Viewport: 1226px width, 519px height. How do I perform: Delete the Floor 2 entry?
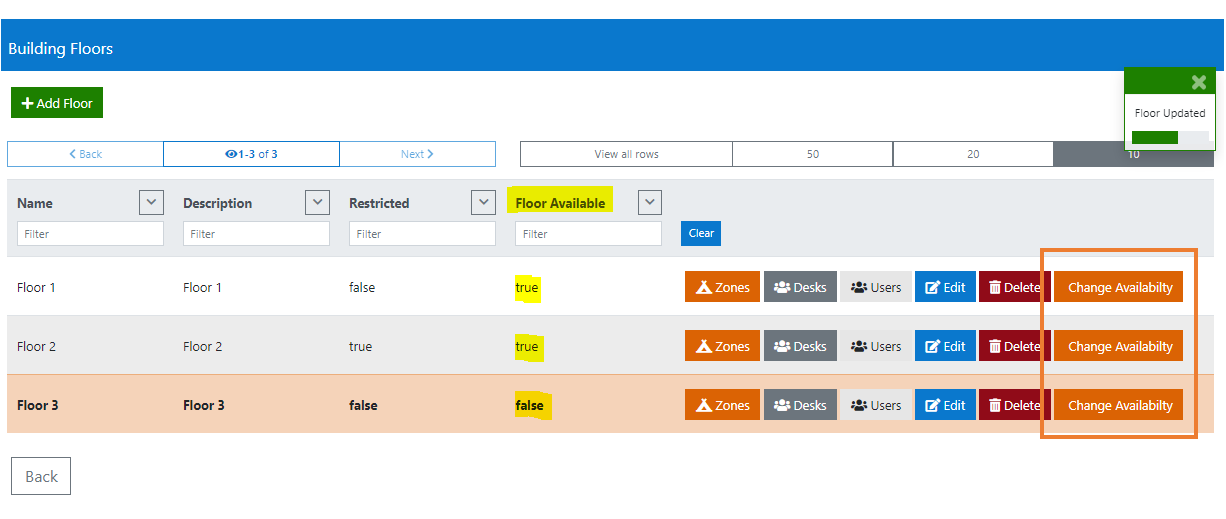(x=1014, y=346)
